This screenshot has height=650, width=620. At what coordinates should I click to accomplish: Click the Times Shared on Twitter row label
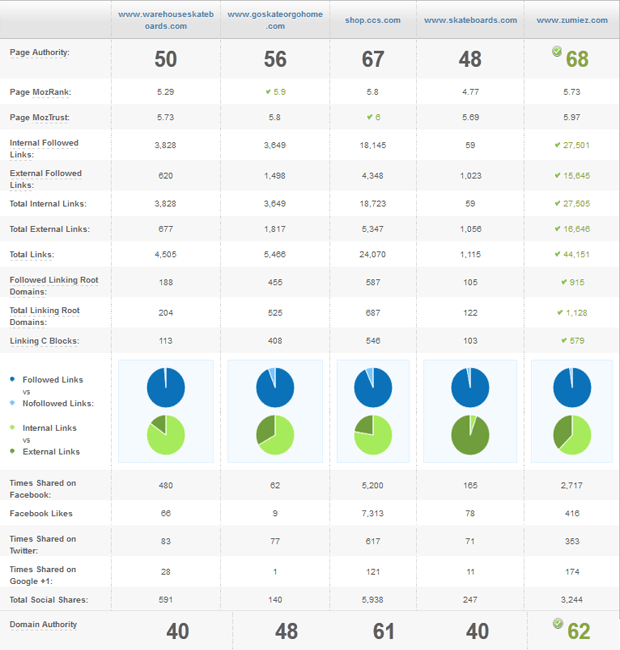pyautogui.click(x=43, y=545)
